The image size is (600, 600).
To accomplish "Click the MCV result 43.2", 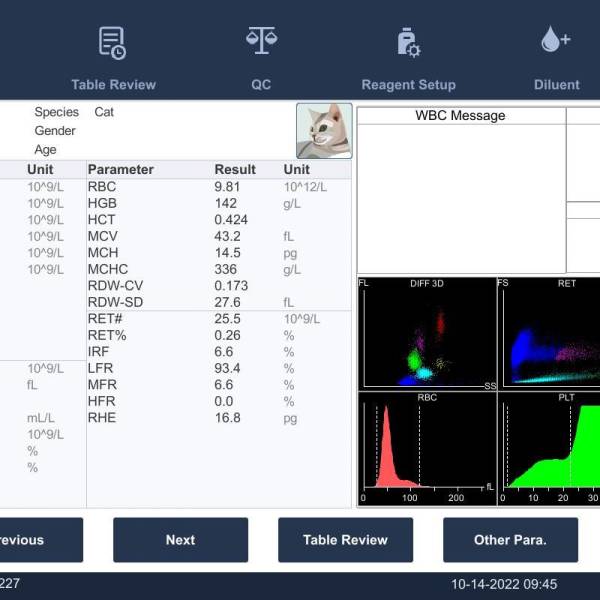I will pos(227,236).
